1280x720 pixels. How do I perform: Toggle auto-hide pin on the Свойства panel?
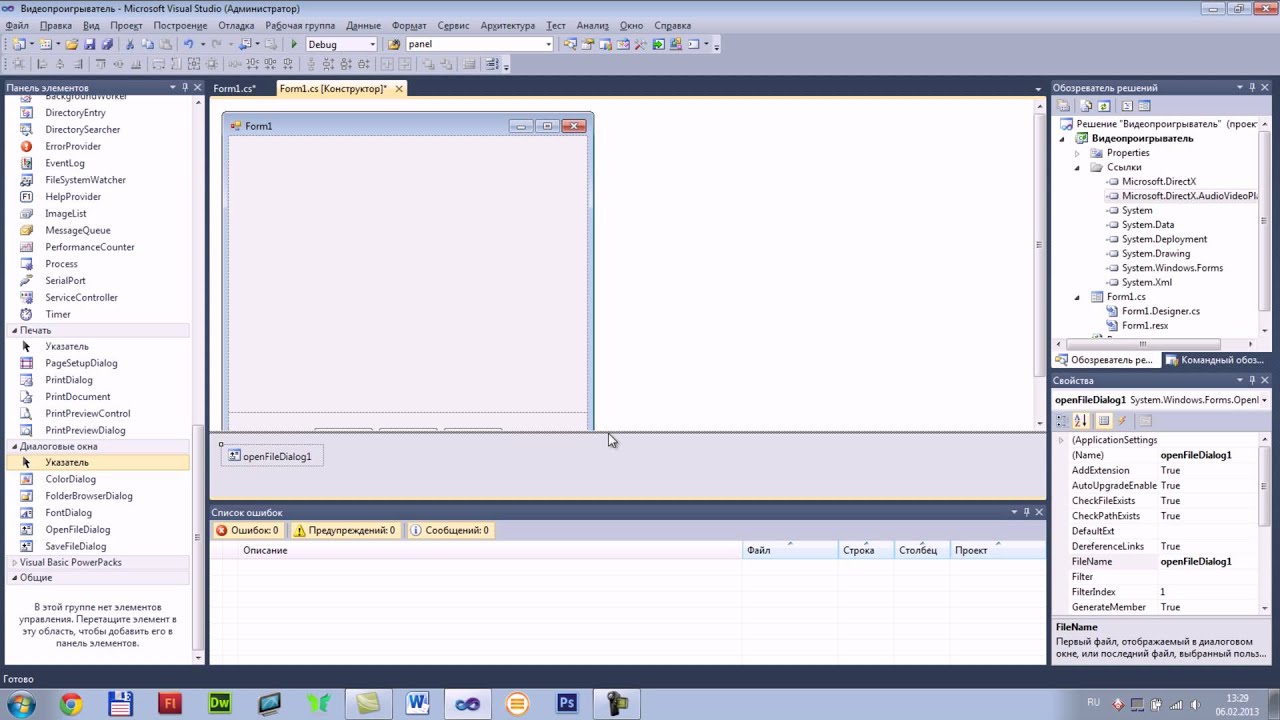coord(1252,380)
